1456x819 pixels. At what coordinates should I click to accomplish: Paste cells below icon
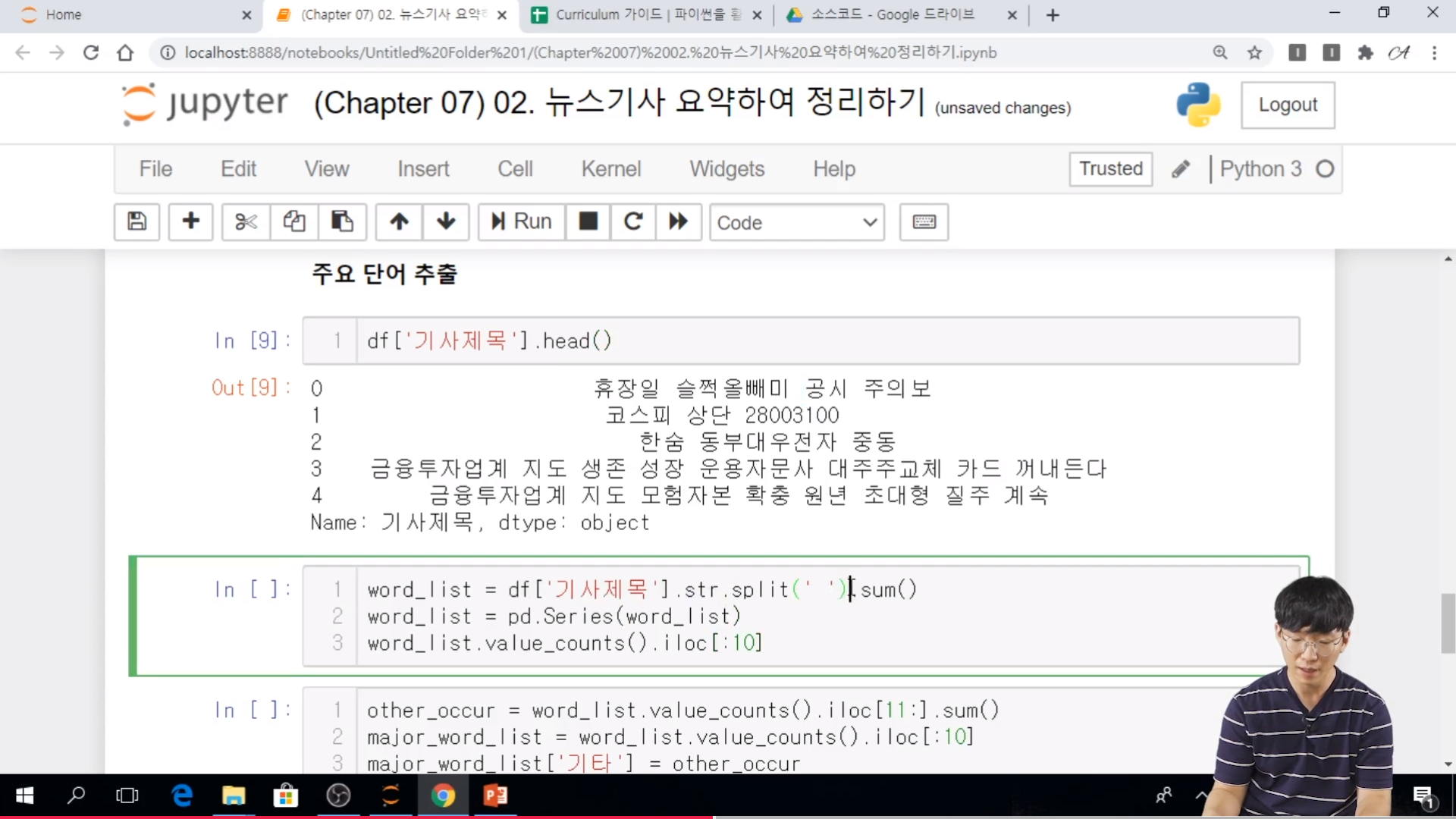342,221
